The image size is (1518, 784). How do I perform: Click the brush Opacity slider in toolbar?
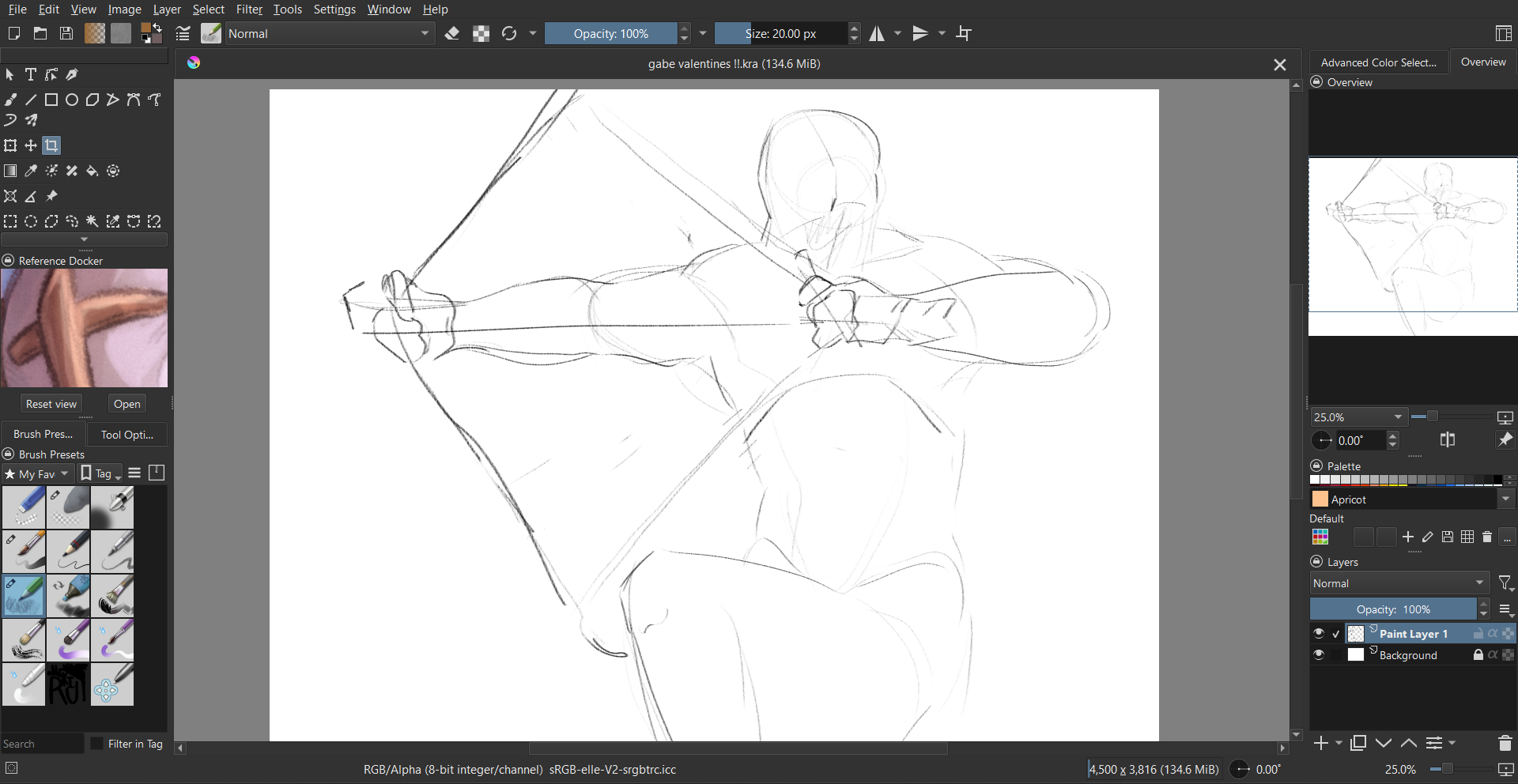[610, 33]
